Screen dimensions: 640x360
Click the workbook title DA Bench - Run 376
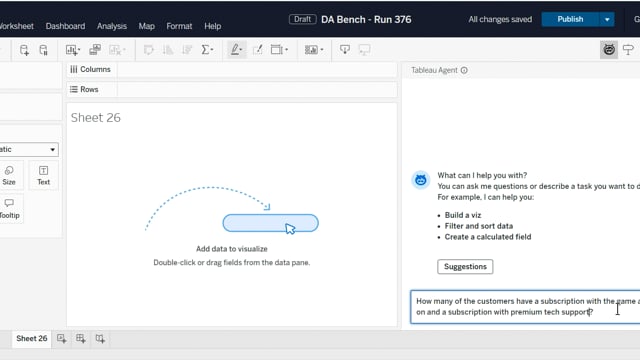pyautogui.click(x=366, y=20)
